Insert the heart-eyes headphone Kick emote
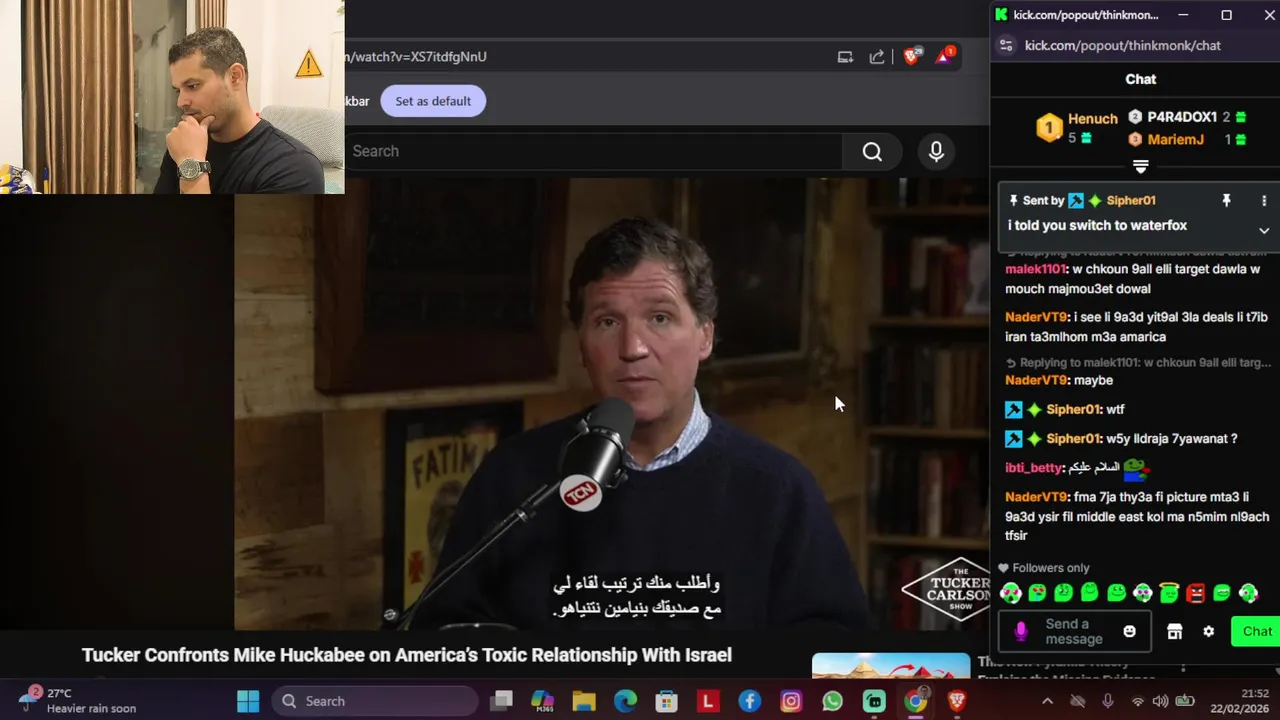Viewport: 1280px width, 720px height. (1010, 593)
